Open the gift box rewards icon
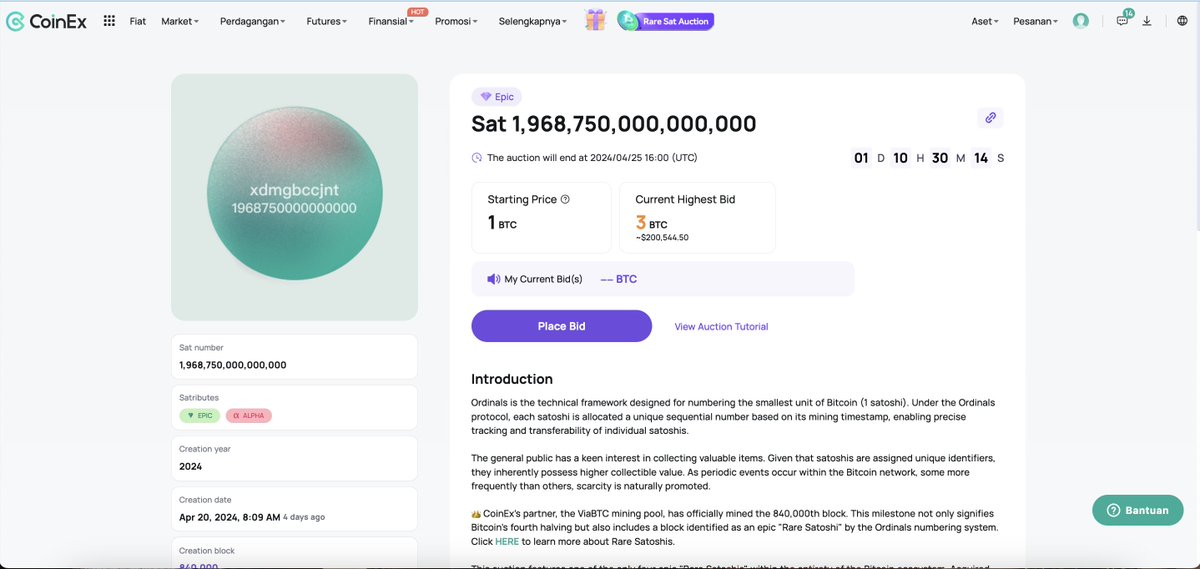 [x=596, y=20]
